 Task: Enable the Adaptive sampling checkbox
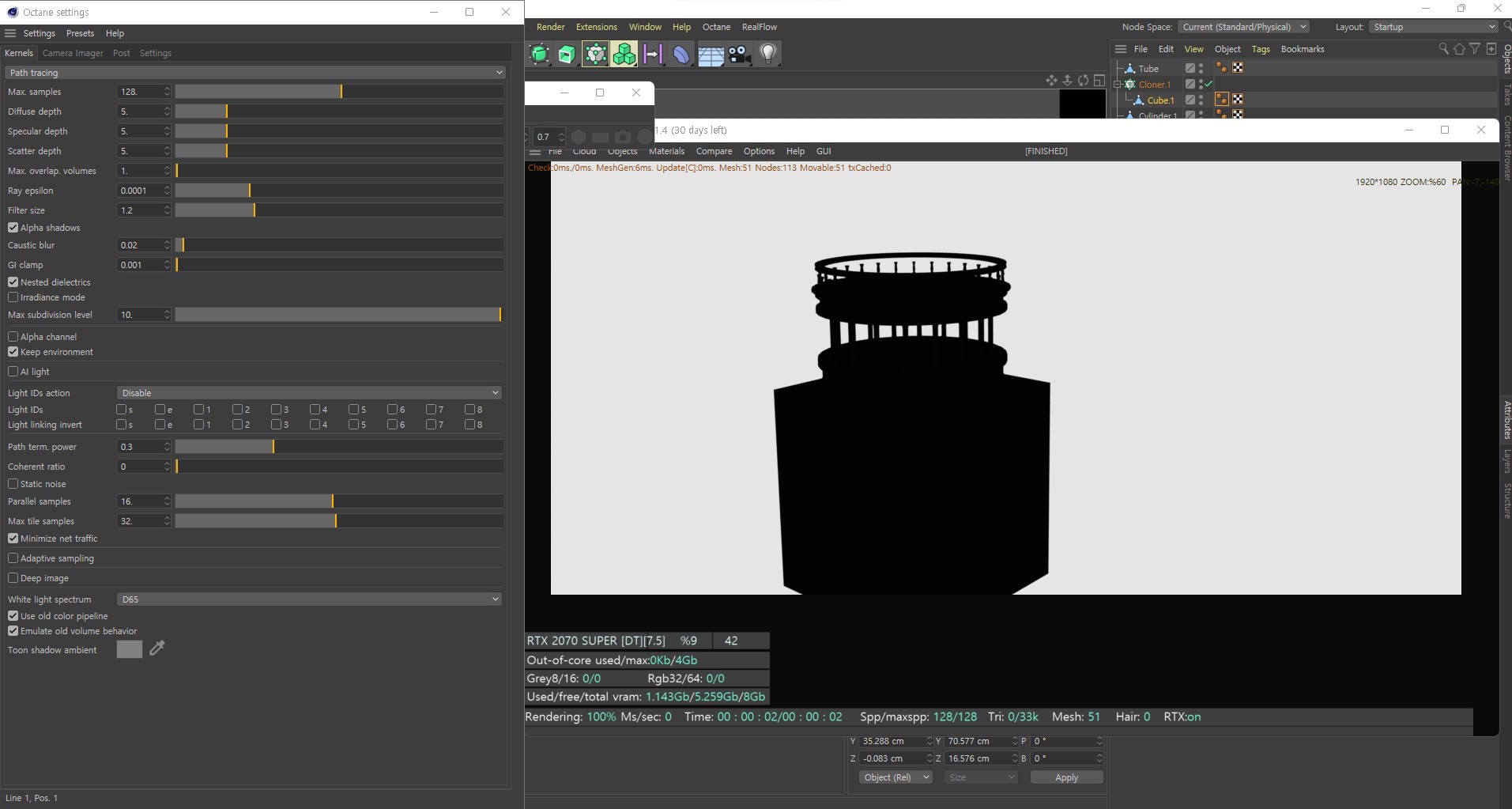click(13, 558)
